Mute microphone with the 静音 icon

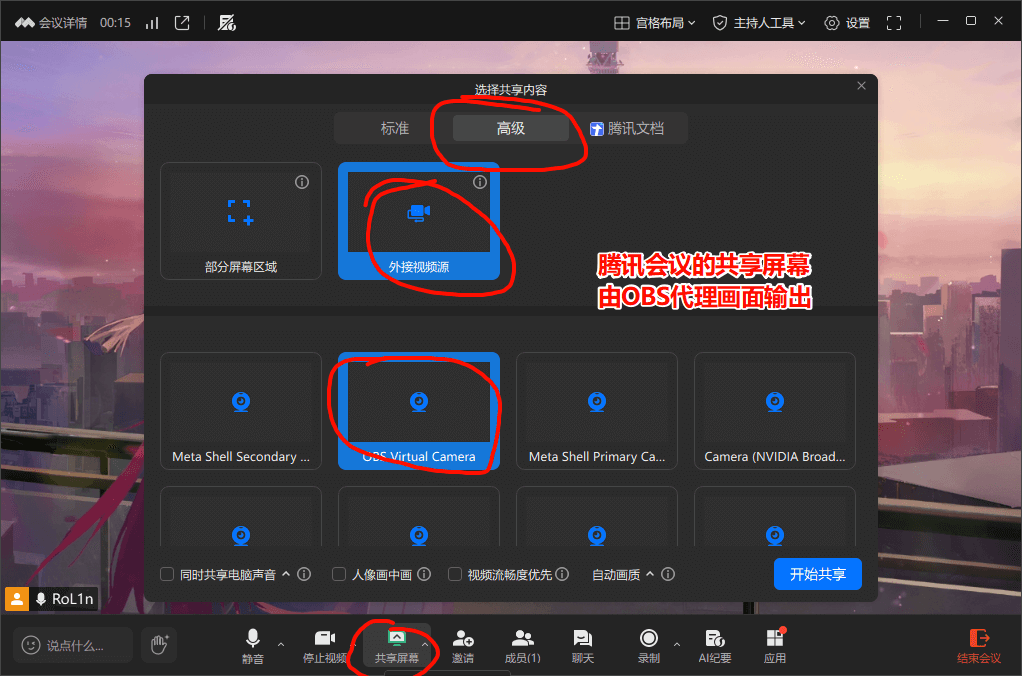[253, 646]
